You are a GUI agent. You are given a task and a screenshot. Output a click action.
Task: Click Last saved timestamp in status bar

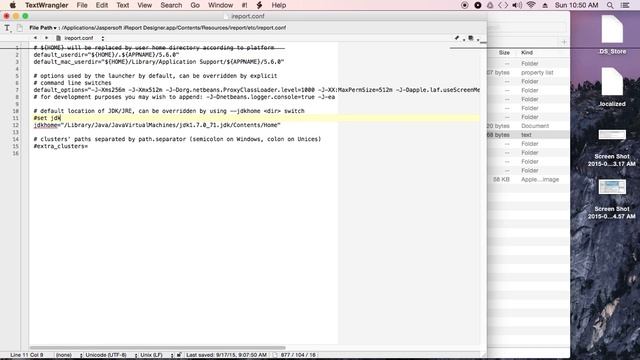coord(226,355)
